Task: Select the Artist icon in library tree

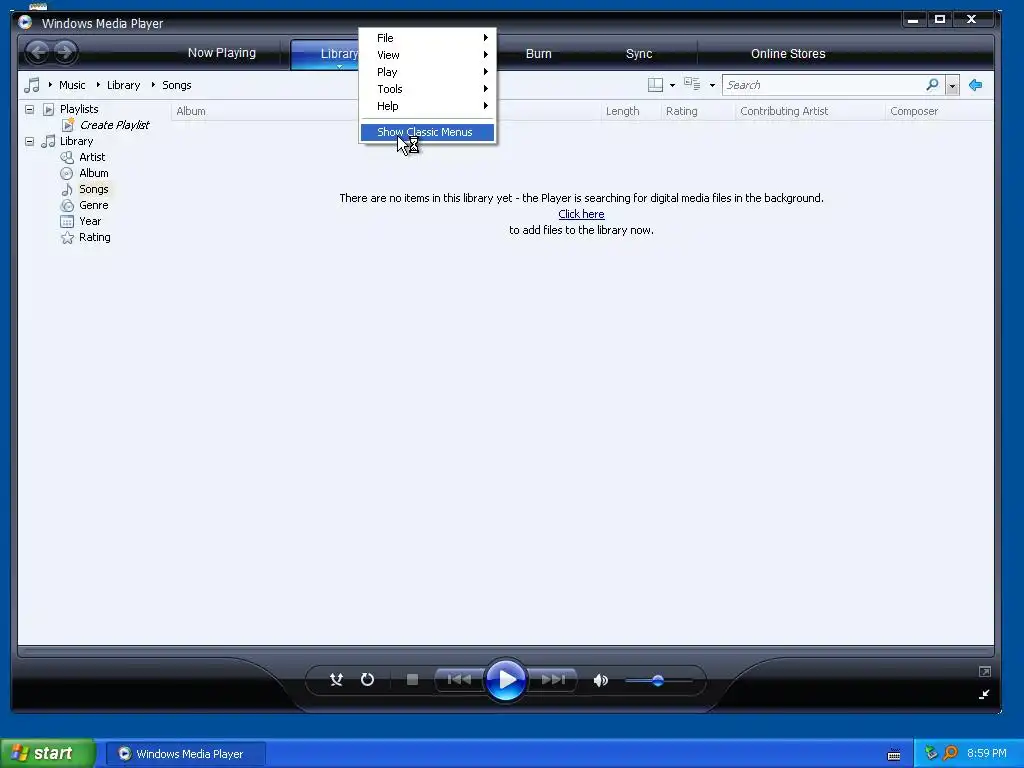Action: point(67,157)
